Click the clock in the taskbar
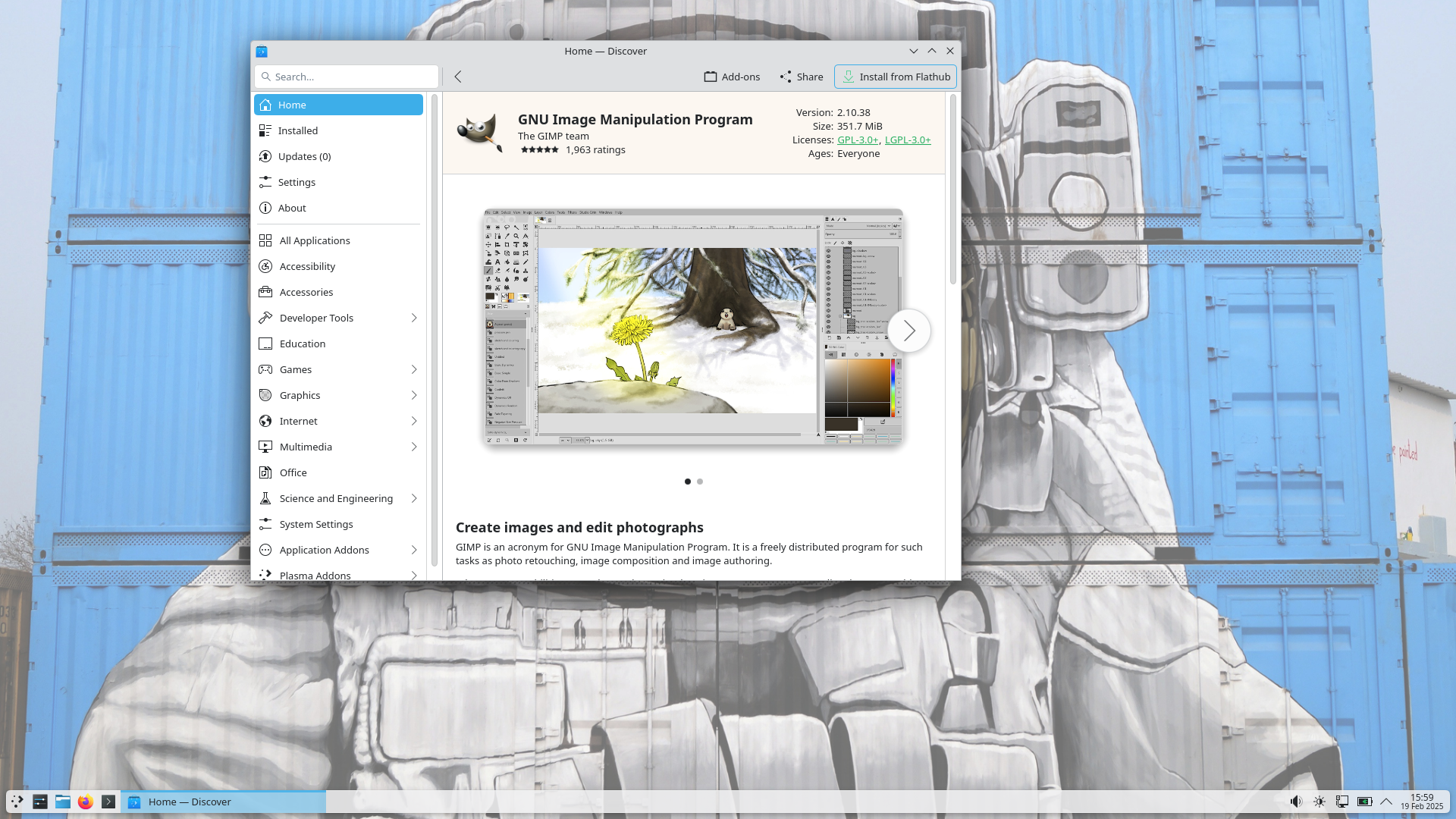 pyautogui.click(x=1422, y=802)
